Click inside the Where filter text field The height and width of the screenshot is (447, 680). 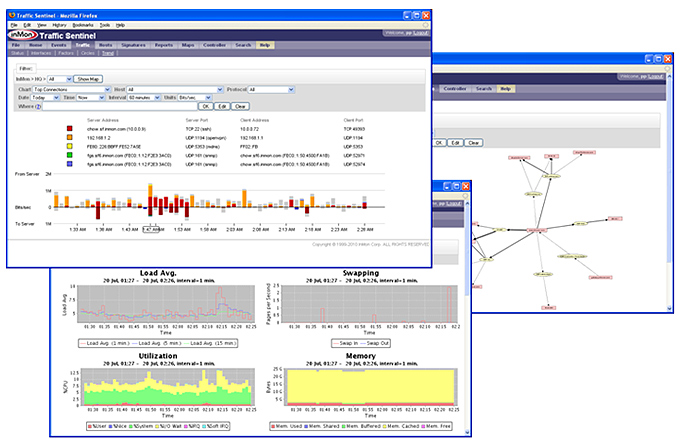pos(119,106)
